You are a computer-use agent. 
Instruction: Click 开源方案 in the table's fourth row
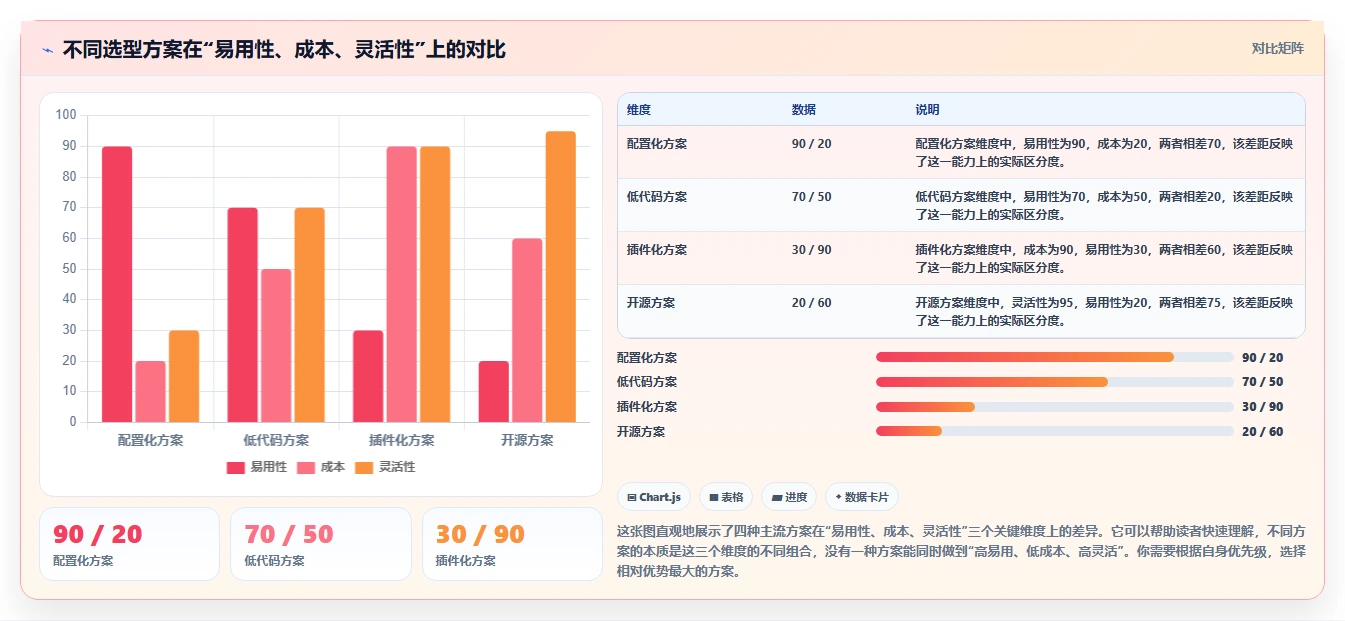coord(651,303)
